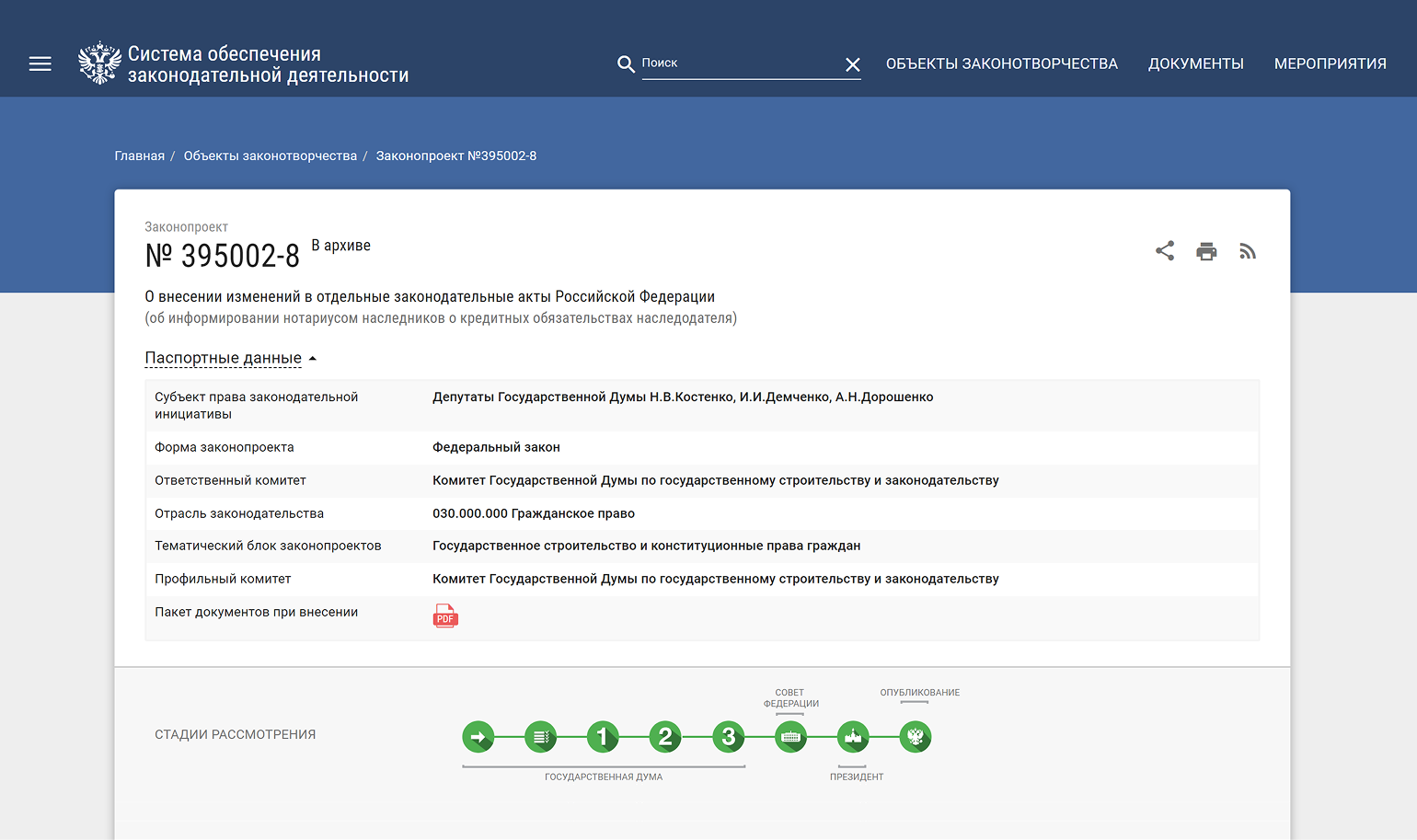
Task: Click the Федеральный закон value
Action: (x=496, y=447)
